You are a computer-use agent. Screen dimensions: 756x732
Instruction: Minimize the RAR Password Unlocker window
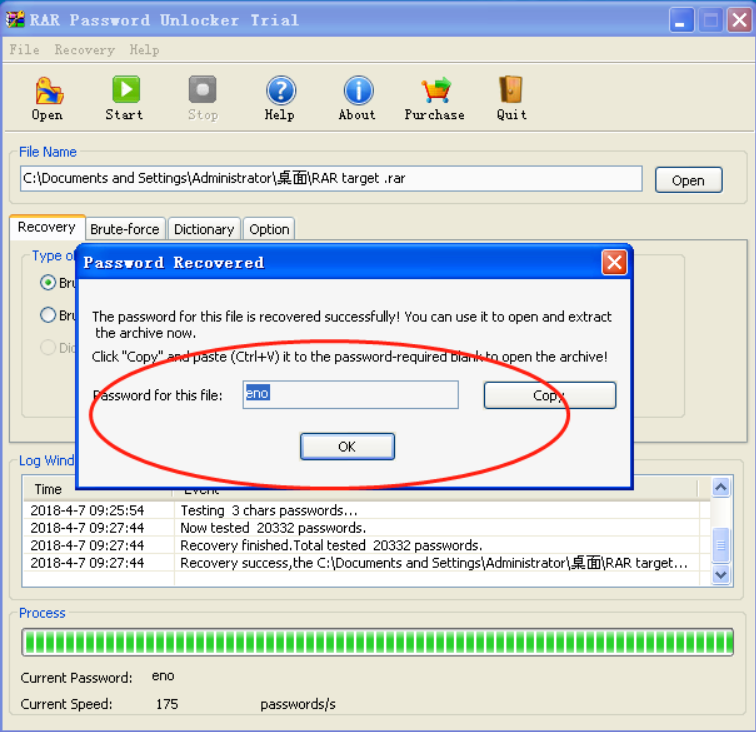pos(681,20)
